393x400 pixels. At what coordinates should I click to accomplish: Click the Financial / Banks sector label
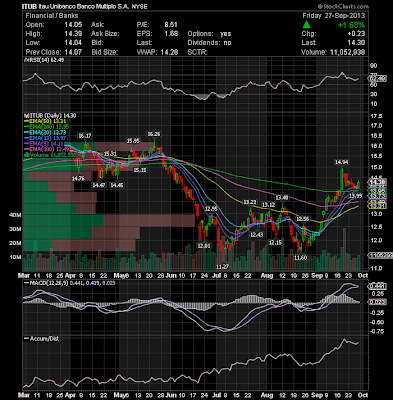coord(52,16)
